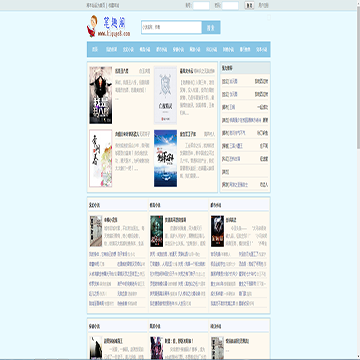Click the 收藏本站 bookmark link

click(114, 6)
